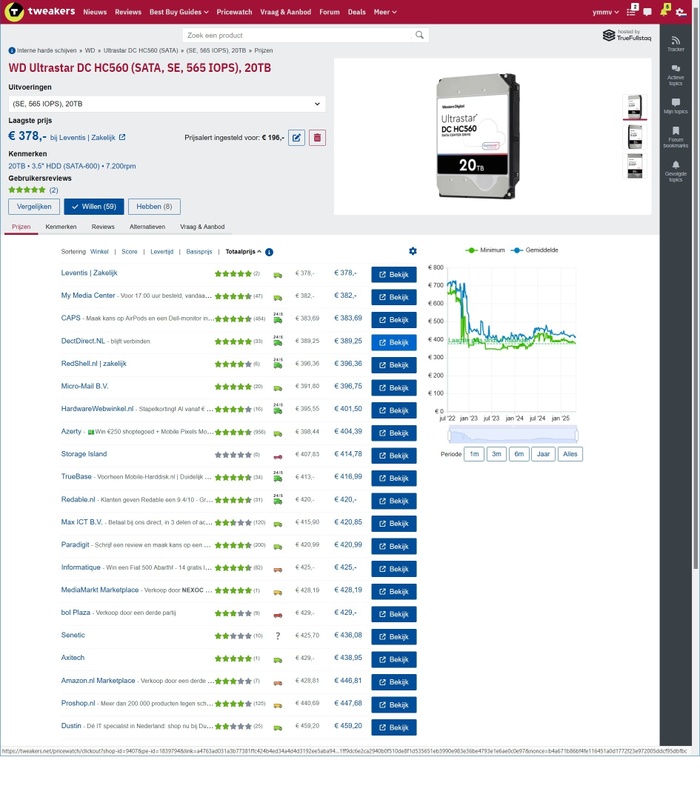Viewport: 700px width, 800px height.
Task: Select 6m period button
Action: [x=519, y=454]
